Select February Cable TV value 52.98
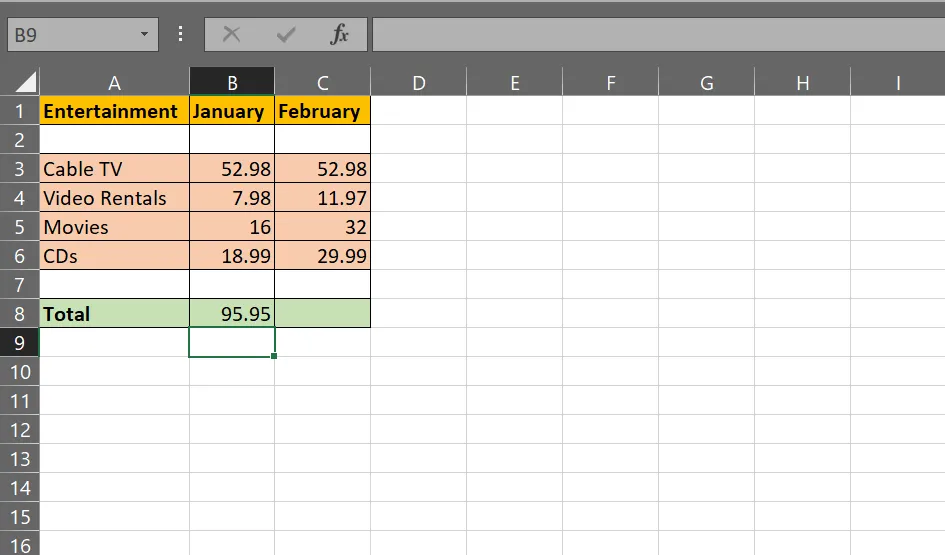This screenshot has width=945, height=555. point(322,169)
